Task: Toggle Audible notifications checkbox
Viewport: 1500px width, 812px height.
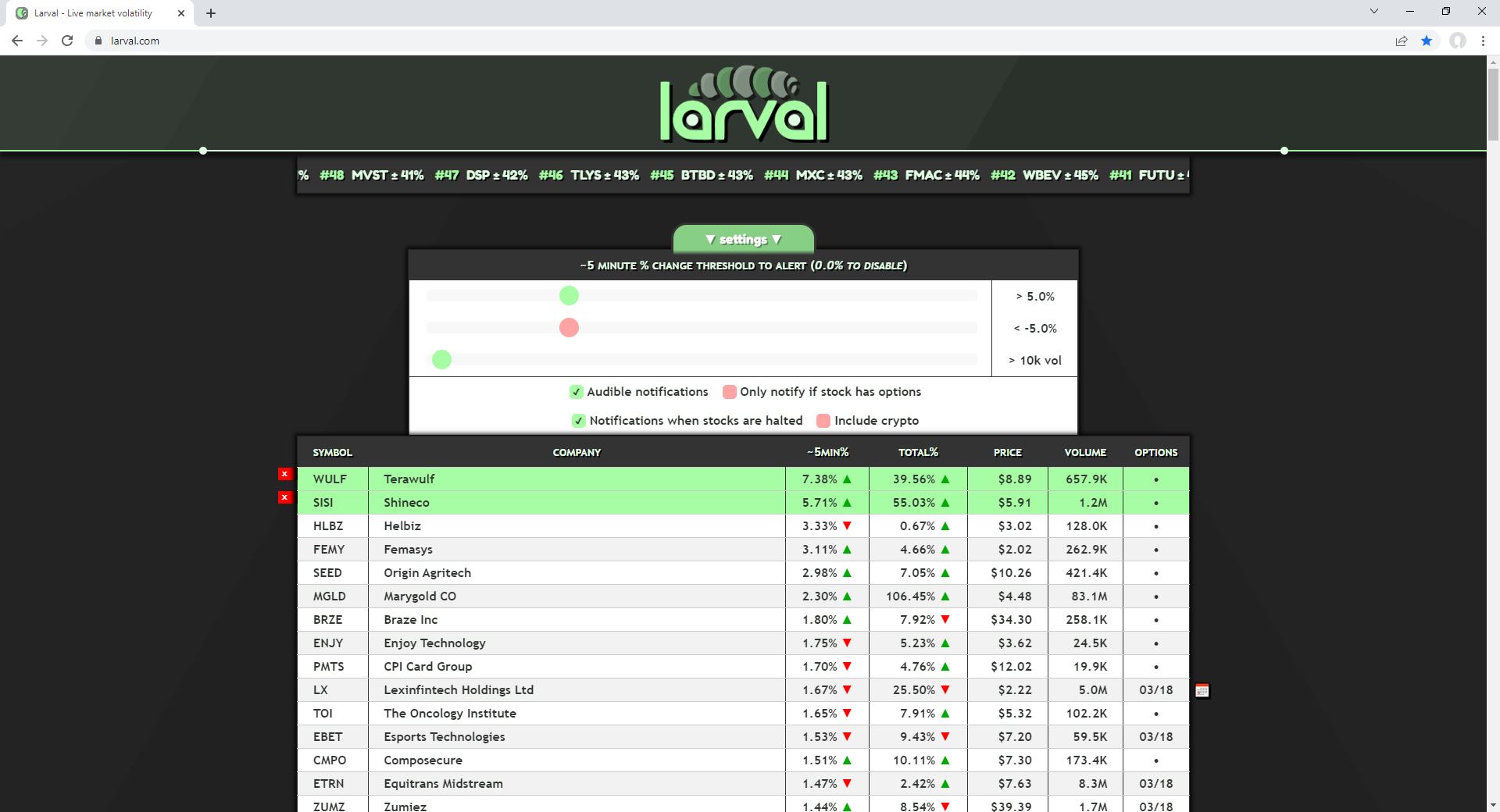Action: coord(576,392)
